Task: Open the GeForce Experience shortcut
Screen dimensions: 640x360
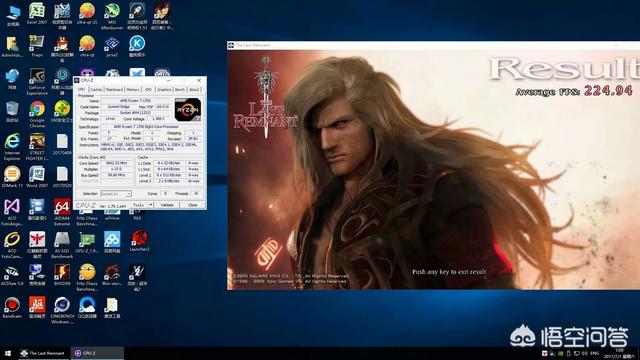Action: point(37,82)
